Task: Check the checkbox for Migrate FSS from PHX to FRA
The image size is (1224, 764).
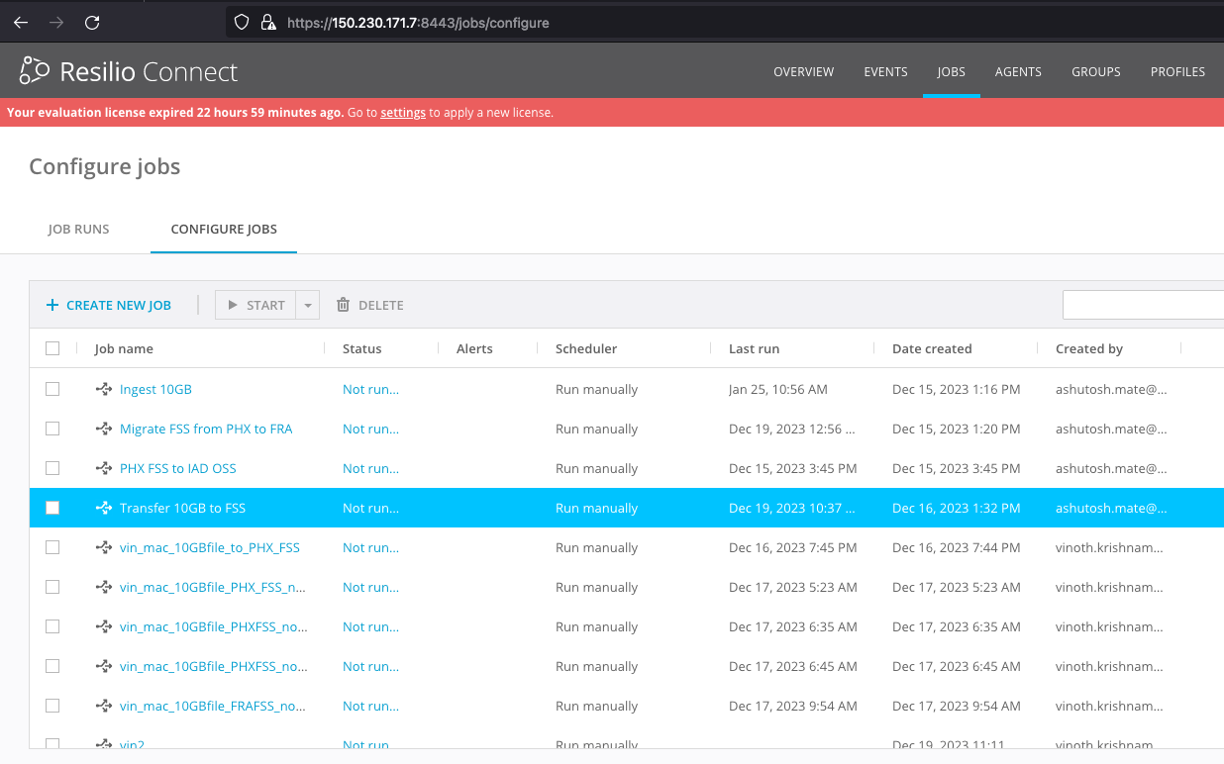Action: point(53,428)
